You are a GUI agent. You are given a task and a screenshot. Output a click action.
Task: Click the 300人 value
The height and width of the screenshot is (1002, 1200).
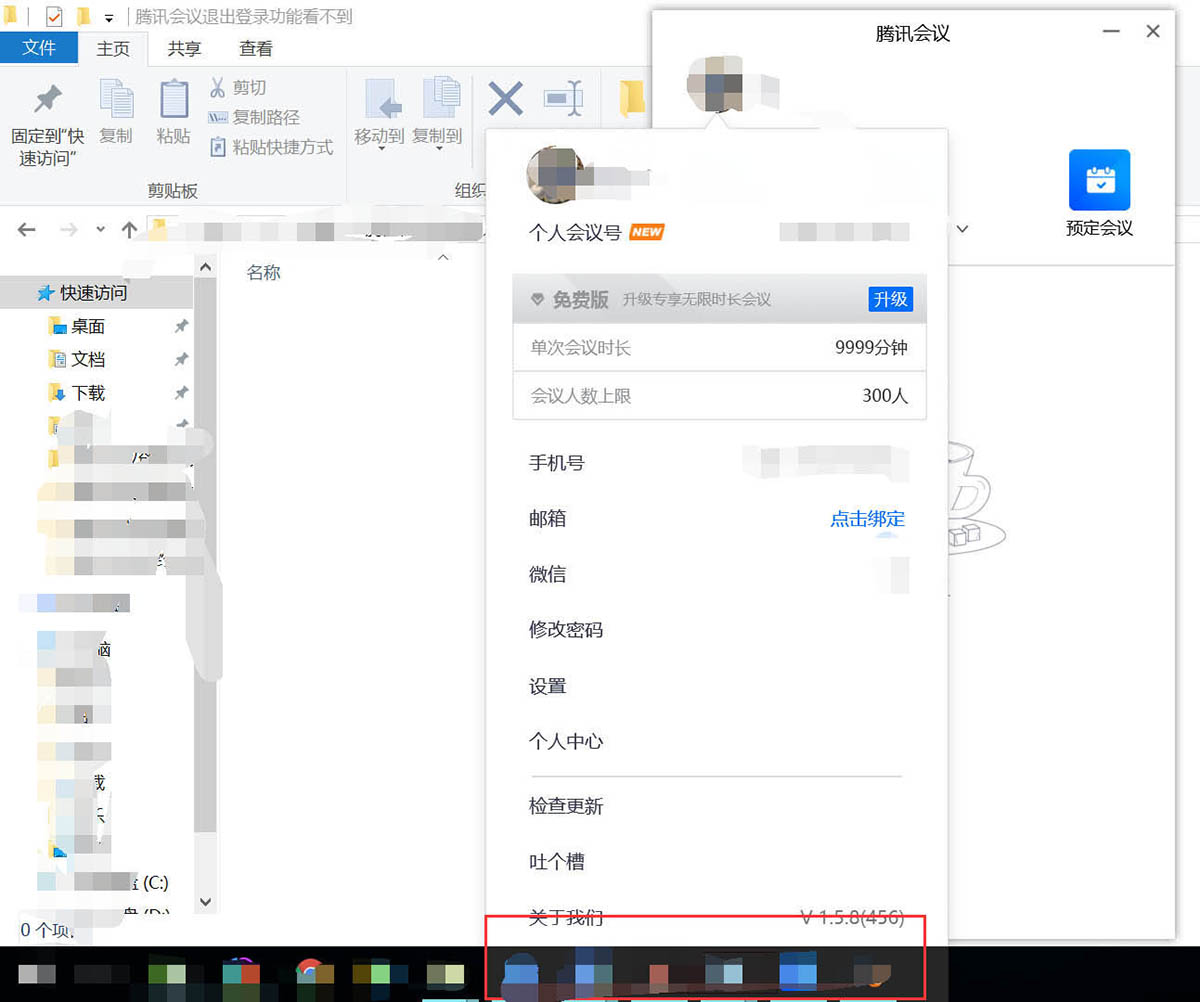click(885, 396)
